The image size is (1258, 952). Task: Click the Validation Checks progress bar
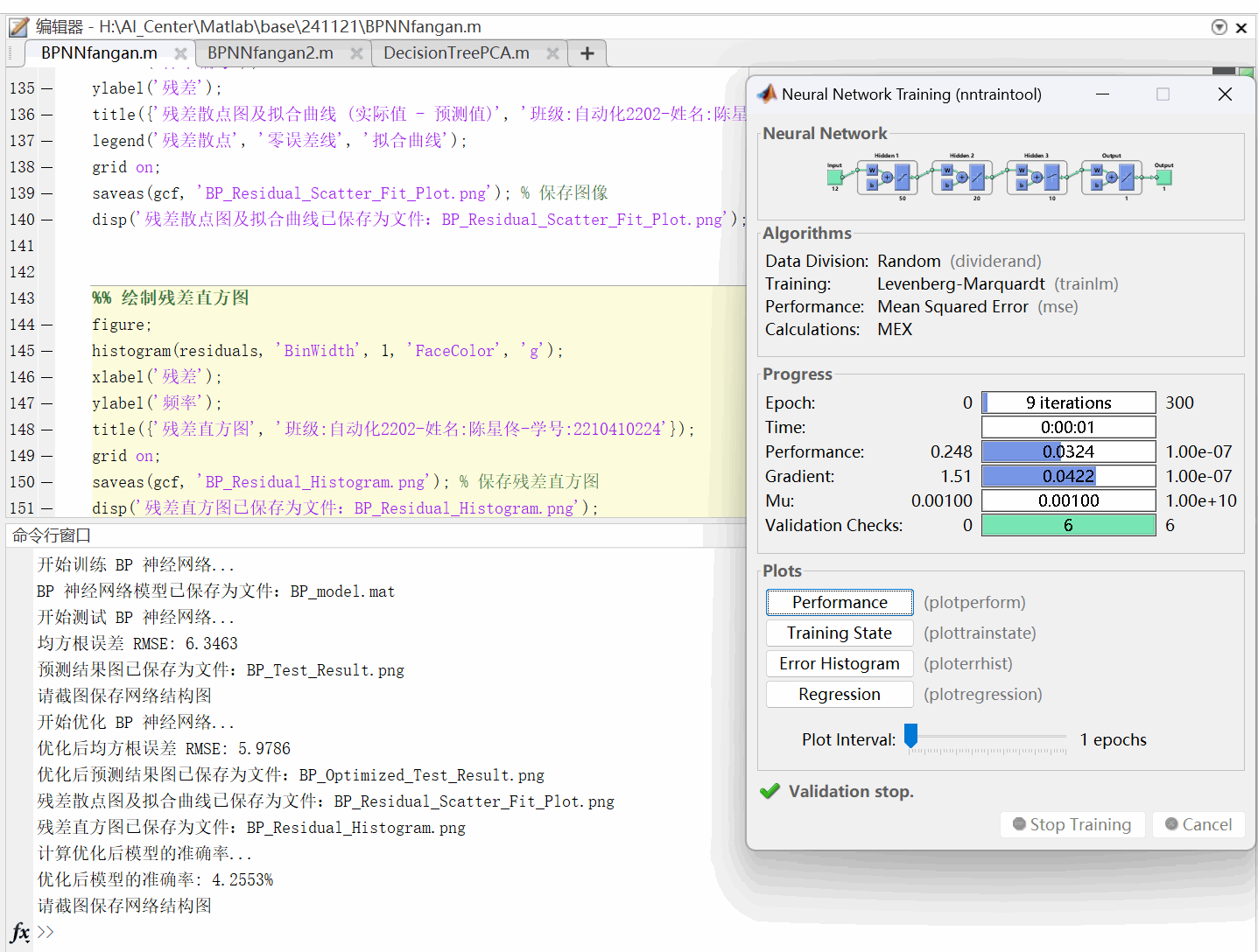point(1068,525)
